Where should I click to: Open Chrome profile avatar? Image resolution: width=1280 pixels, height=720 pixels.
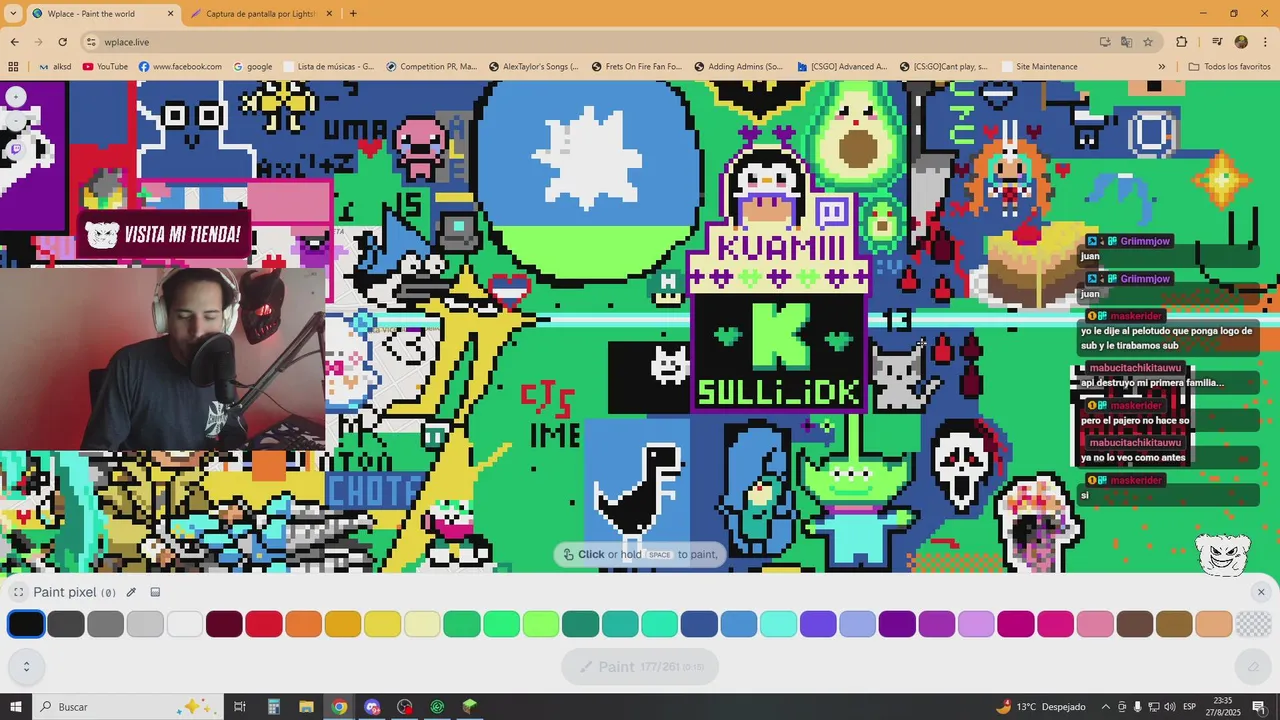pyautogui.click(x=1241, y=42)
